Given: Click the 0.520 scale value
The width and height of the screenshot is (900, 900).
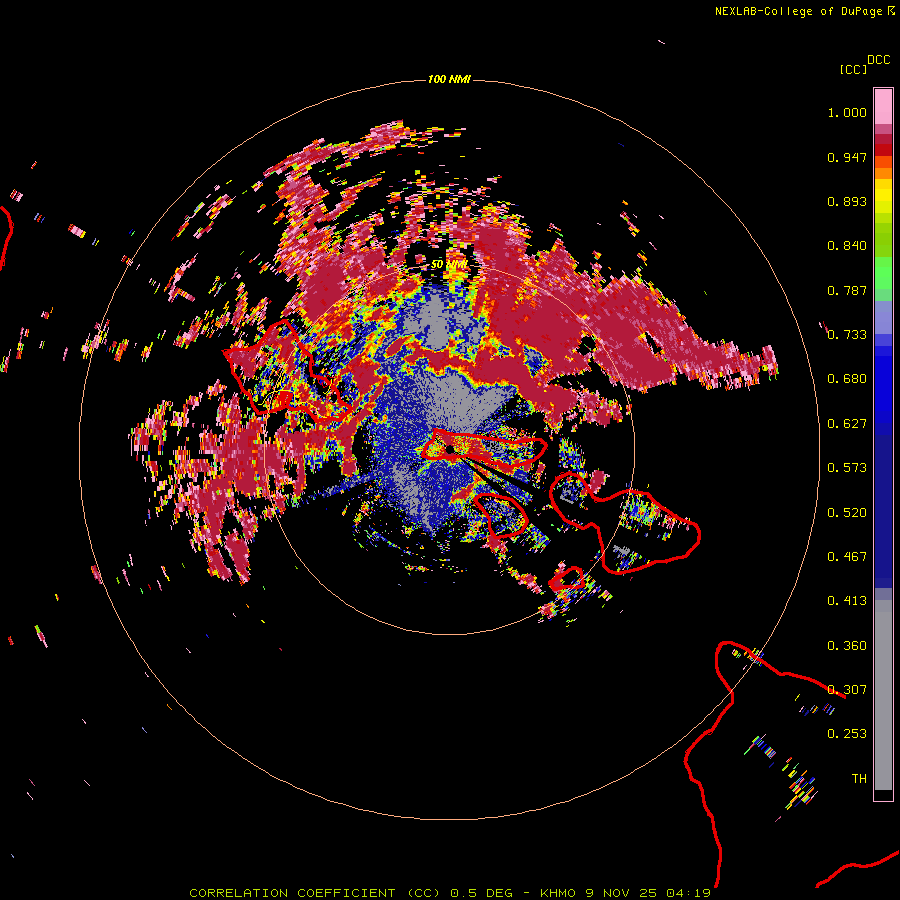Looking at the screenshot, I should pos(847,513).
